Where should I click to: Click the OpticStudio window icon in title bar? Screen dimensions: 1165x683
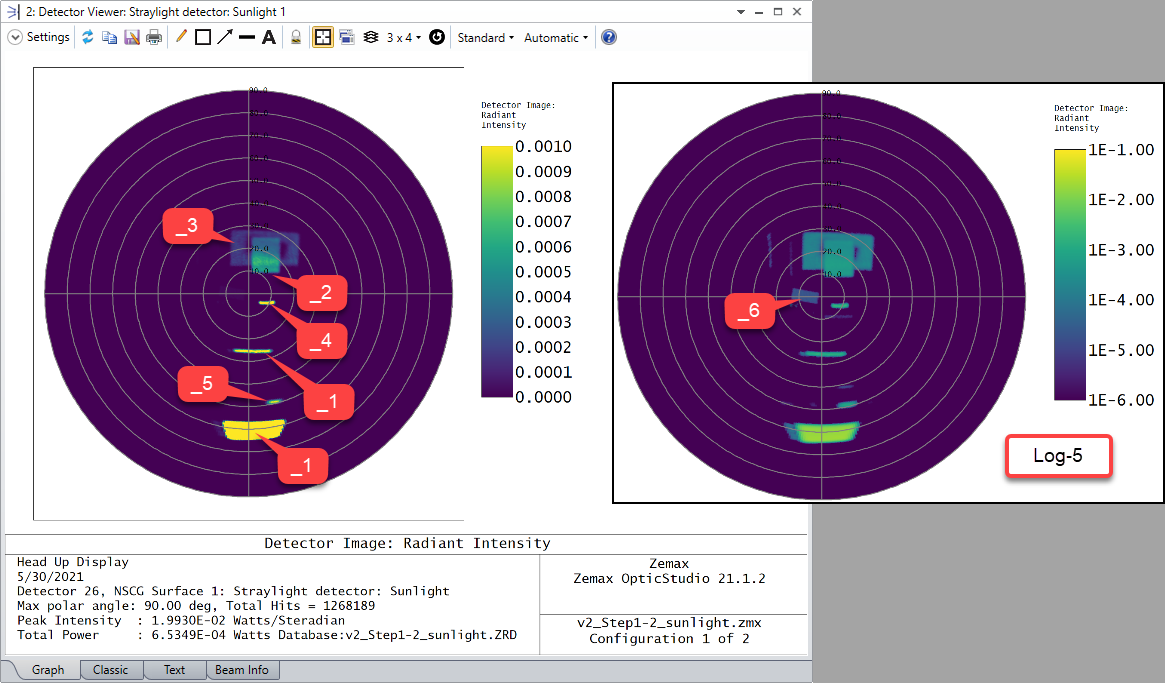12,12
